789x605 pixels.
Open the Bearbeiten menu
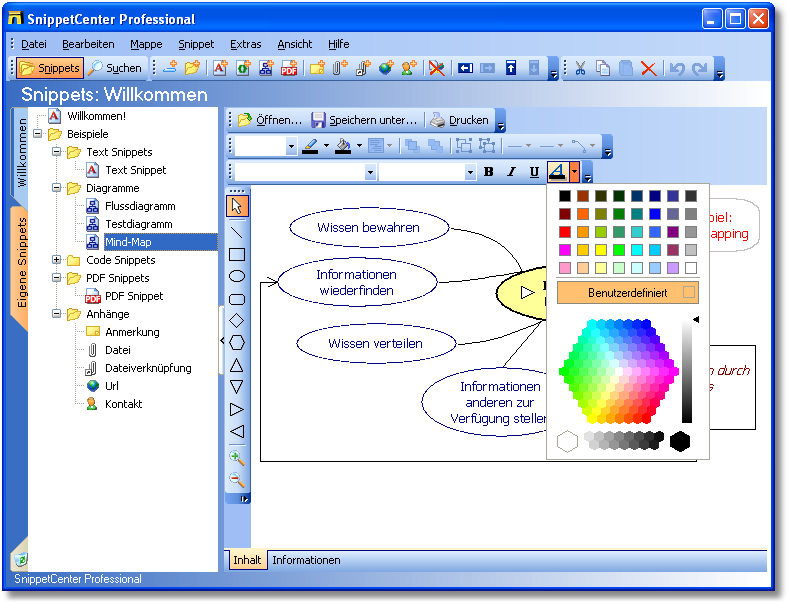[88, 44]
